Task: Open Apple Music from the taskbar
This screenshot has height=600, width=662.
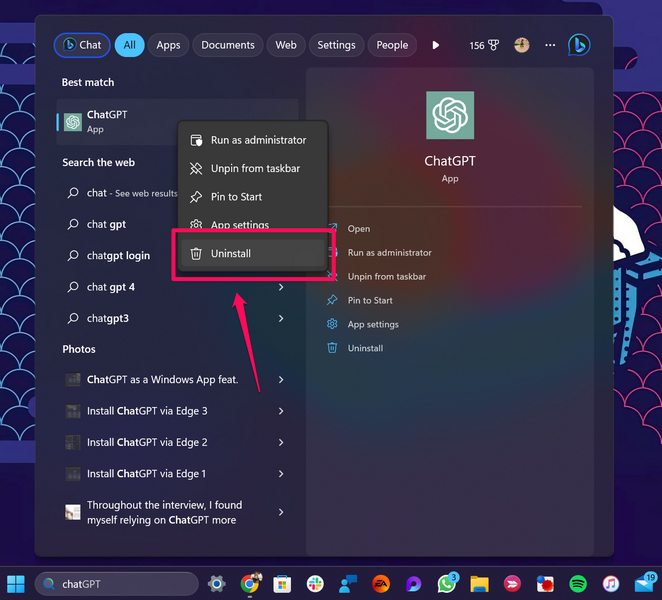Action: tap(610, 584)
